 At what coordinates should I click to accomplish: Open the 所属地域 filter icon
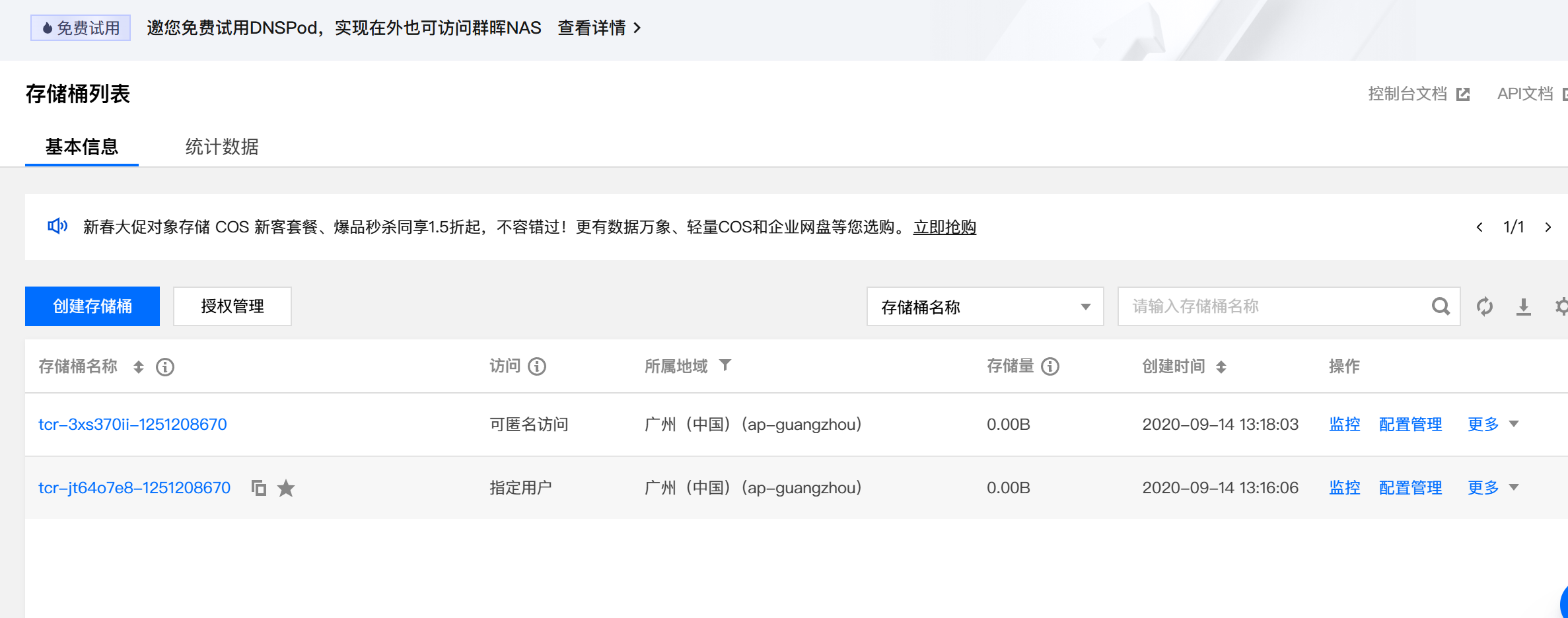(725, 365)
